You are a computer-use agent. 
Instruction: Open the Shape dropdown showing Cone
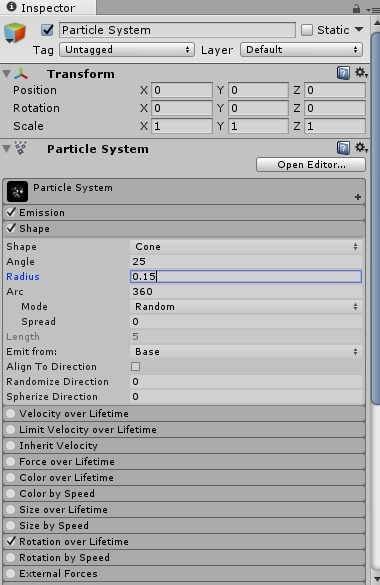coord(246,247)
